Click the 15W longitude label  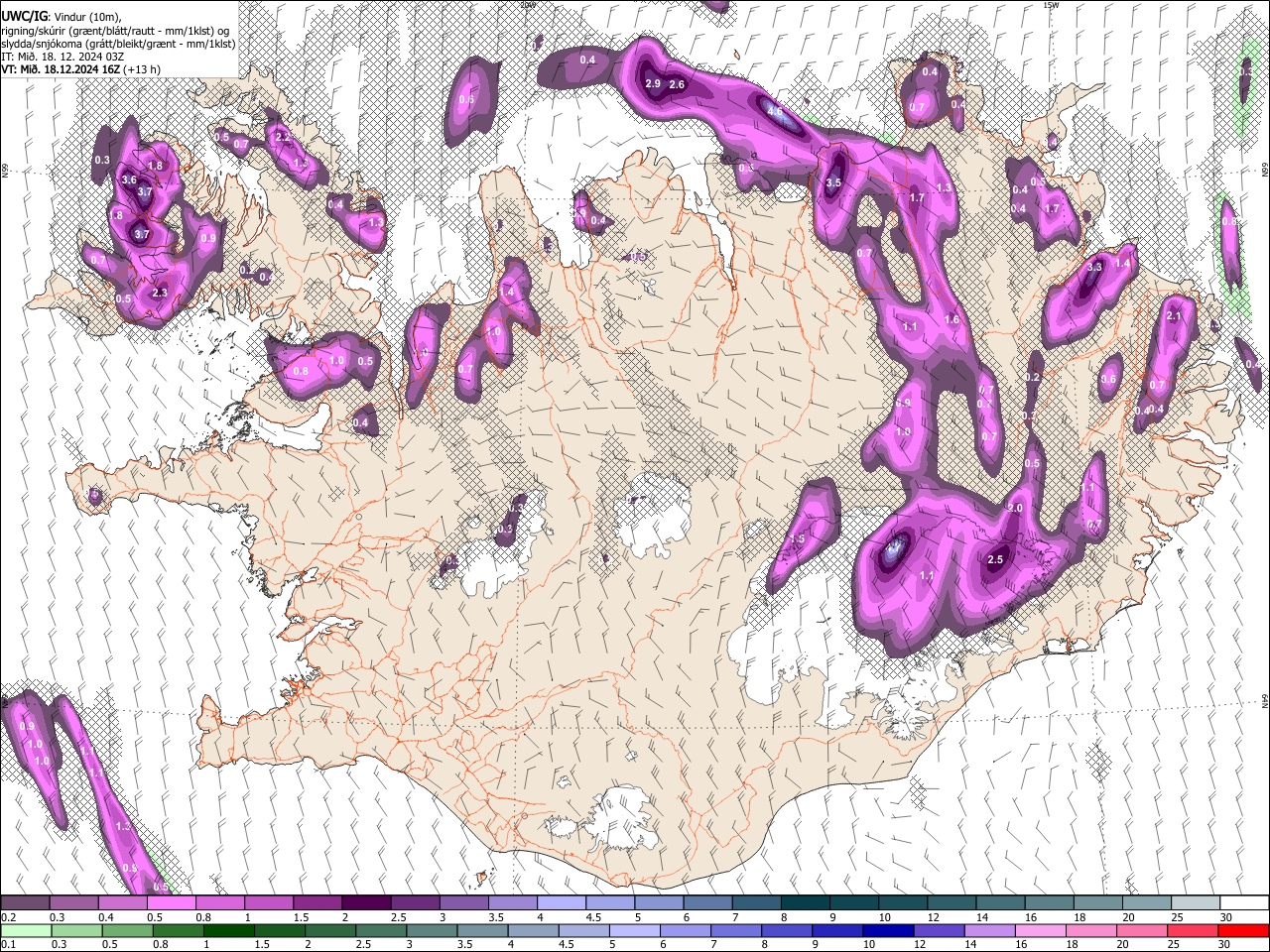[x=1051, y=5]
